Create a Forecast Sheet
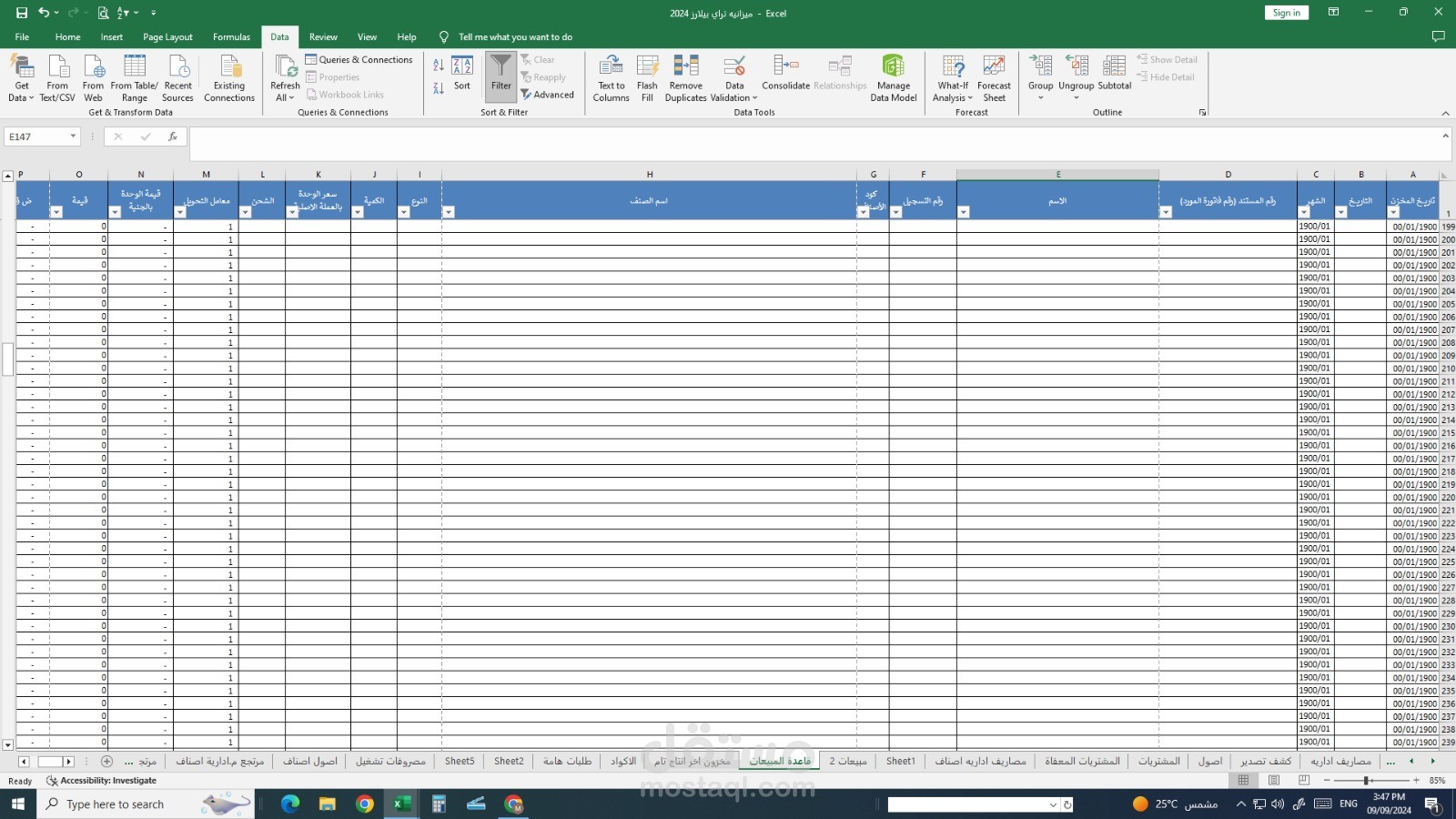Viewport: 1456px width, 819px height. pyautogui.click(x=994, y=78)
